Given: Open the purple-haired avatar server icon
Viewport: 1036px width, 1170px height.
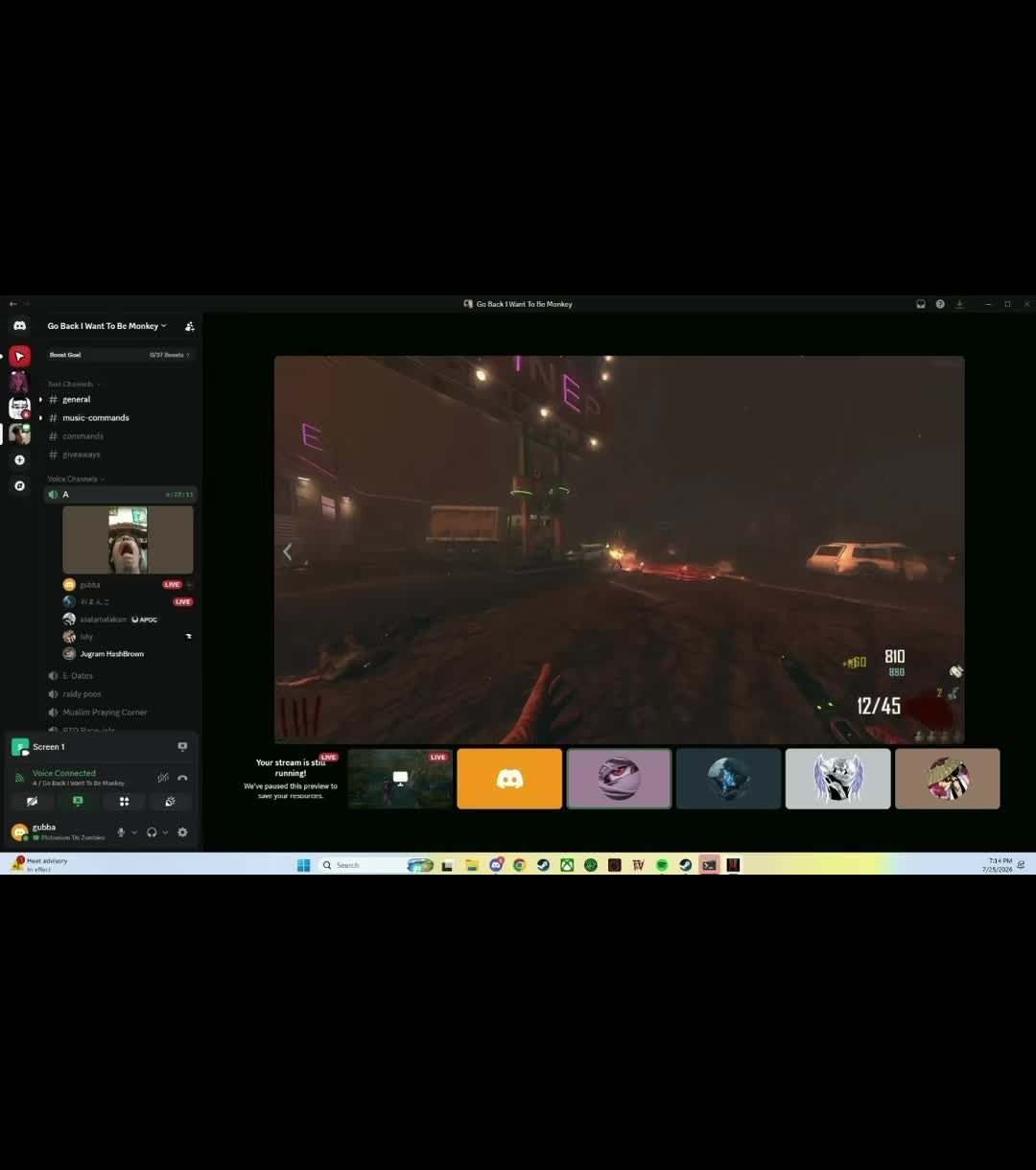Looking at the screenshot, I should (19, 382).
